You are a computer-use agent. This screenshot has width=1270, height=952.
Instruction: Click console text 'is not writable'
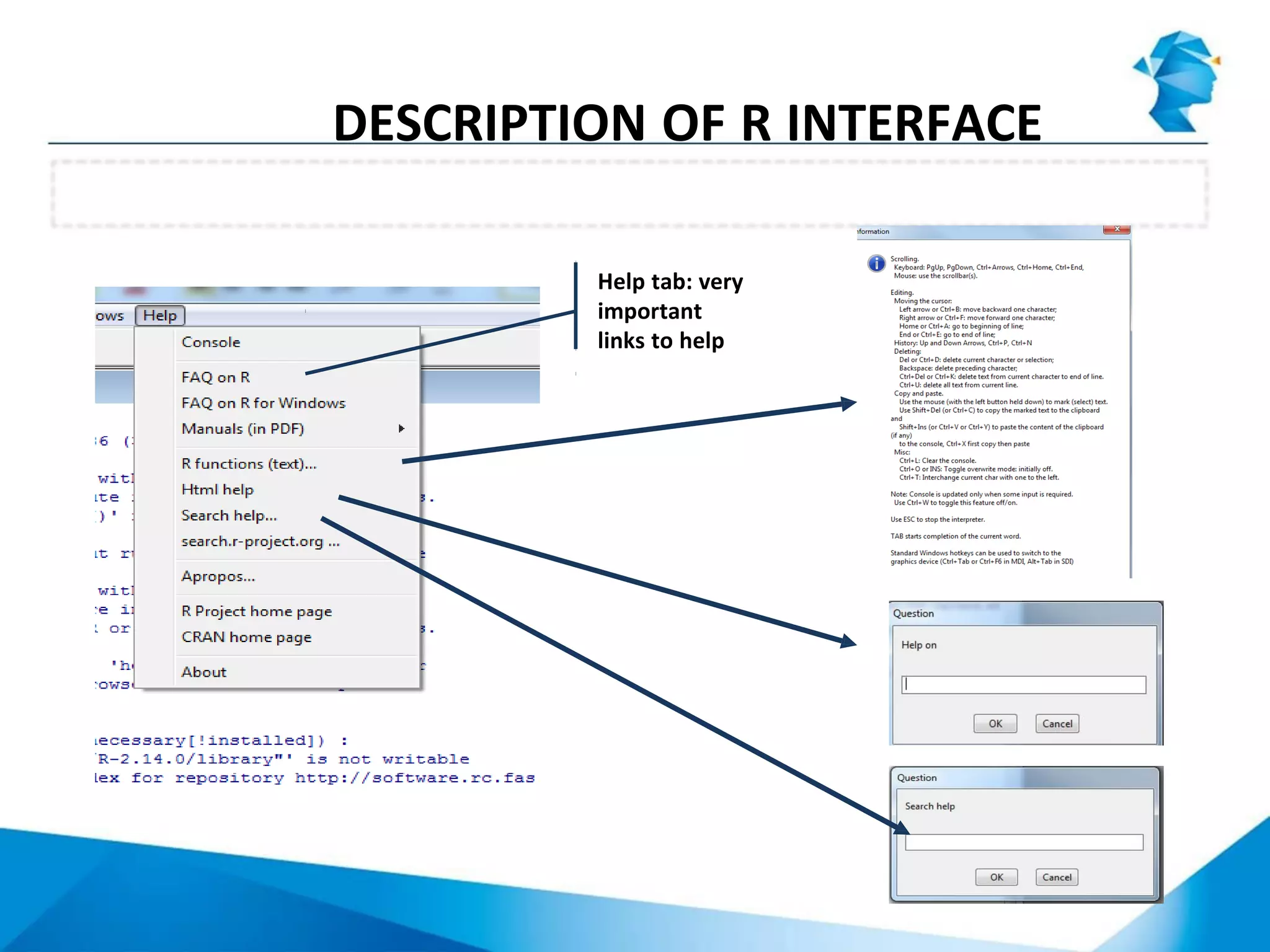pyautogui.click(x=388, y=759)
